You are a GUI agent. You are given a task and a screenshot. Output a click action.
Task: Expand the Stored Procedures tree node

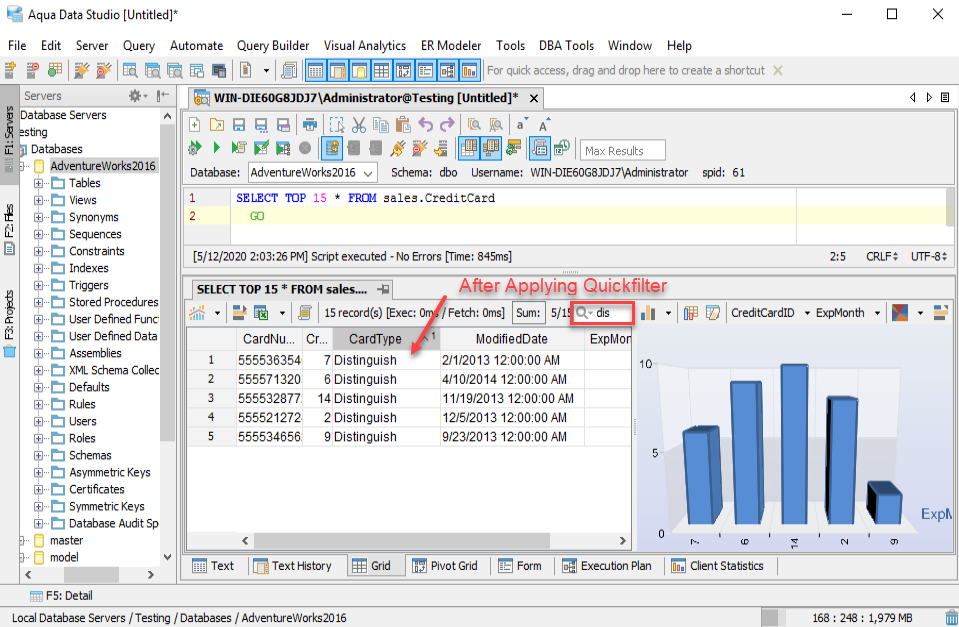click(40, 302)
